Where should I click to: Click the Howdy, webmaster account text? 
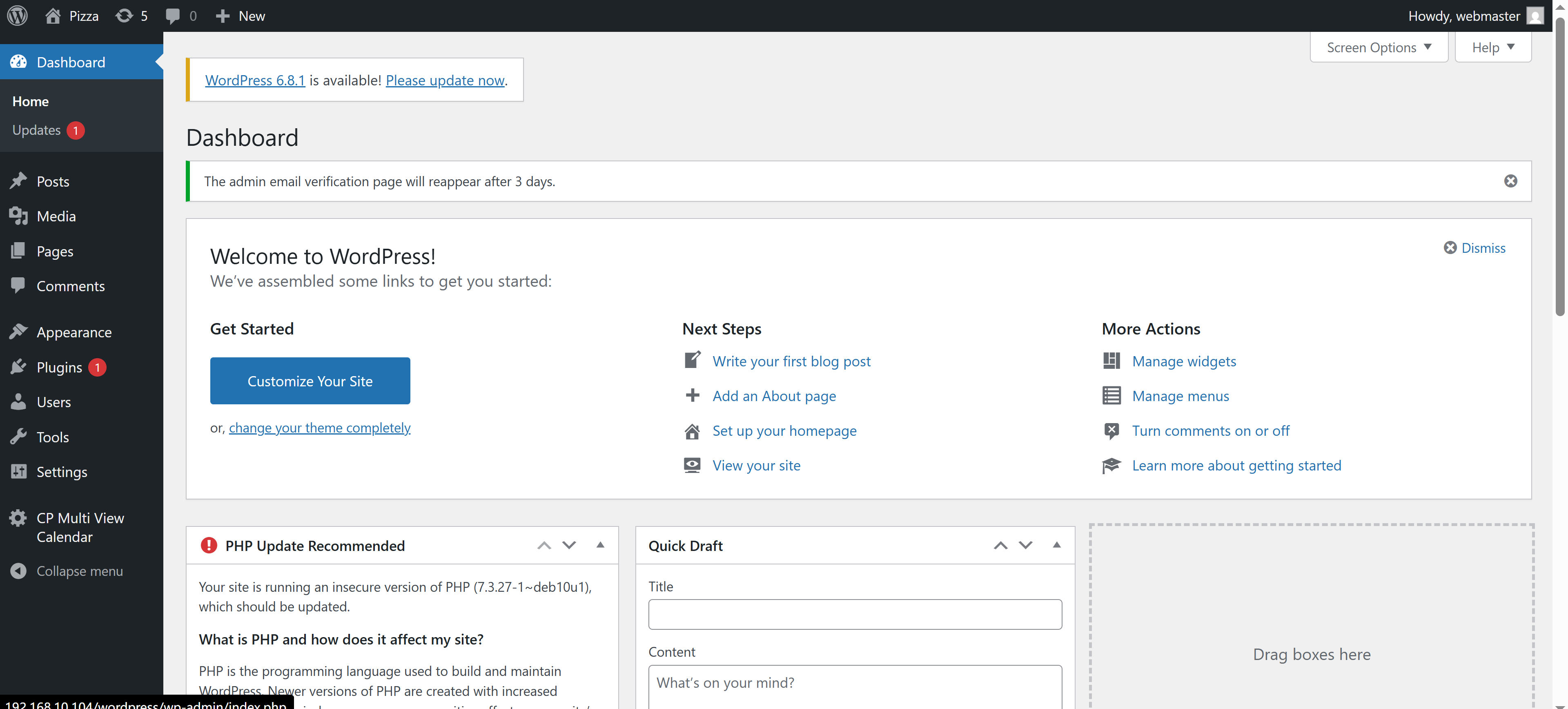pyautogui.click(x=1463, y=16)
